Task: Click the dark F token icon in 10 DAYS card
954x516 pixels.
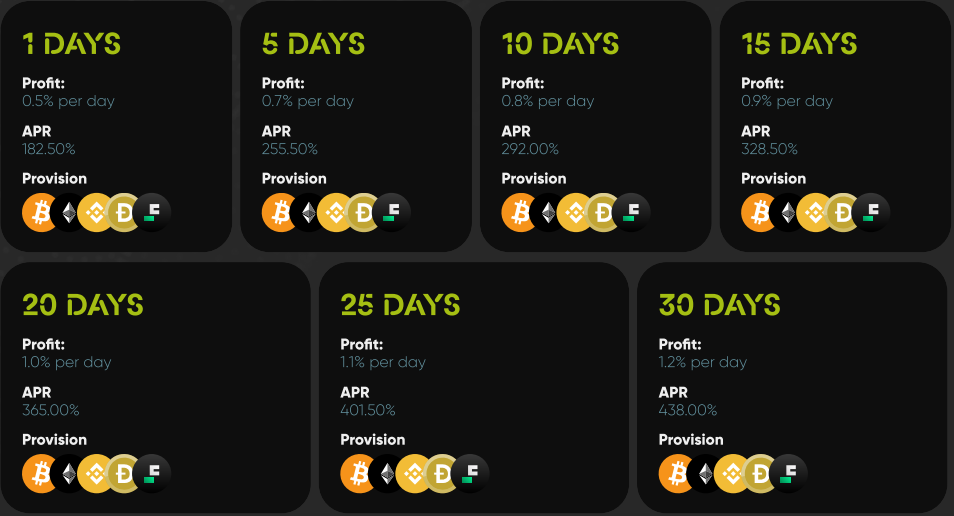Action: coord(632,213)
